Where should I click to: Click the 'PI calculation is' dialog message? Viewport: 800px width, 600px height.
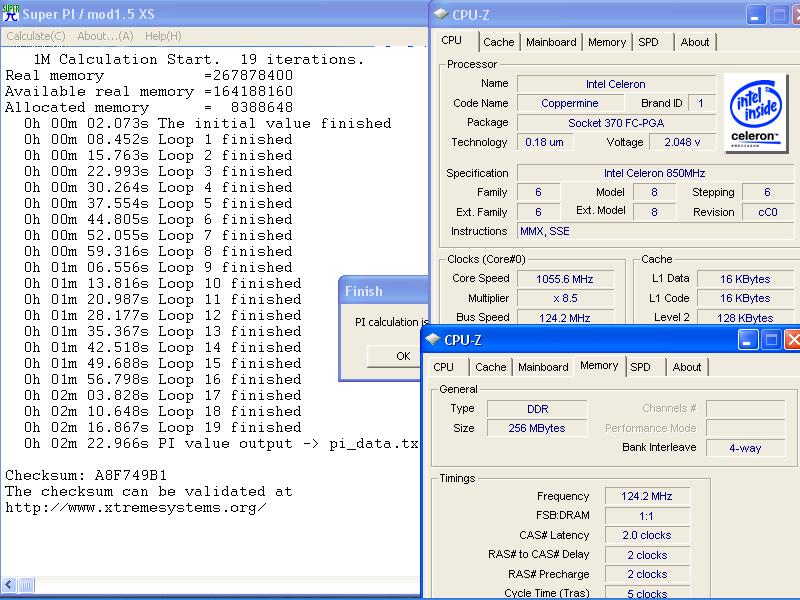coord(391,322)
